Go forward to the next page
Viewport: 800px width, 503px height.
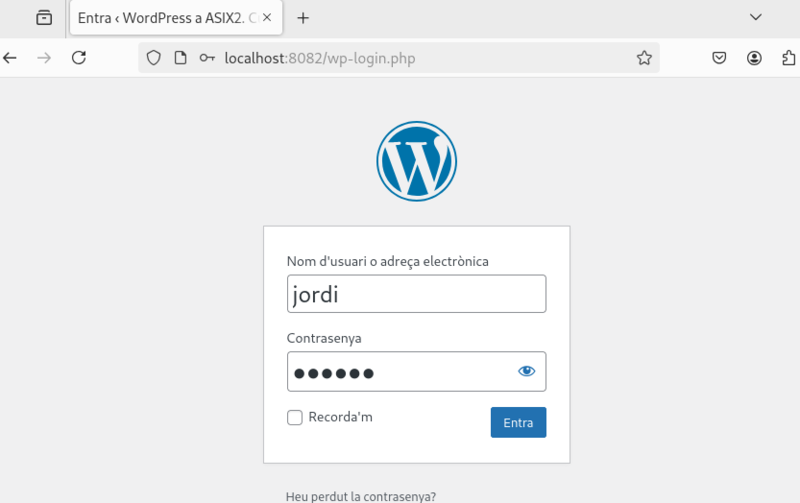point(44,58)
